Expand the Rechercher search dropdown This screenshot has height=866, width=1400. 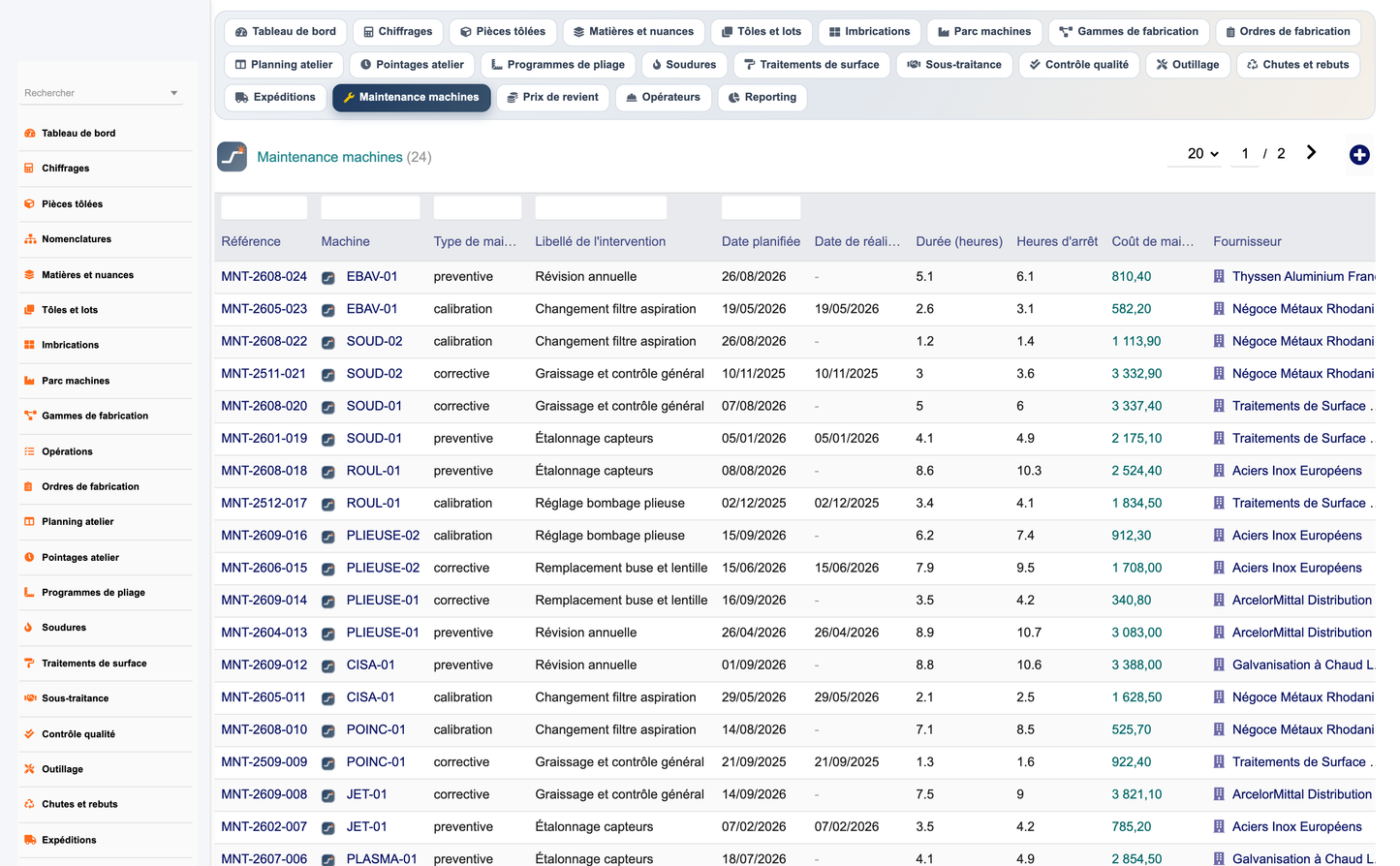click(174, 93)
